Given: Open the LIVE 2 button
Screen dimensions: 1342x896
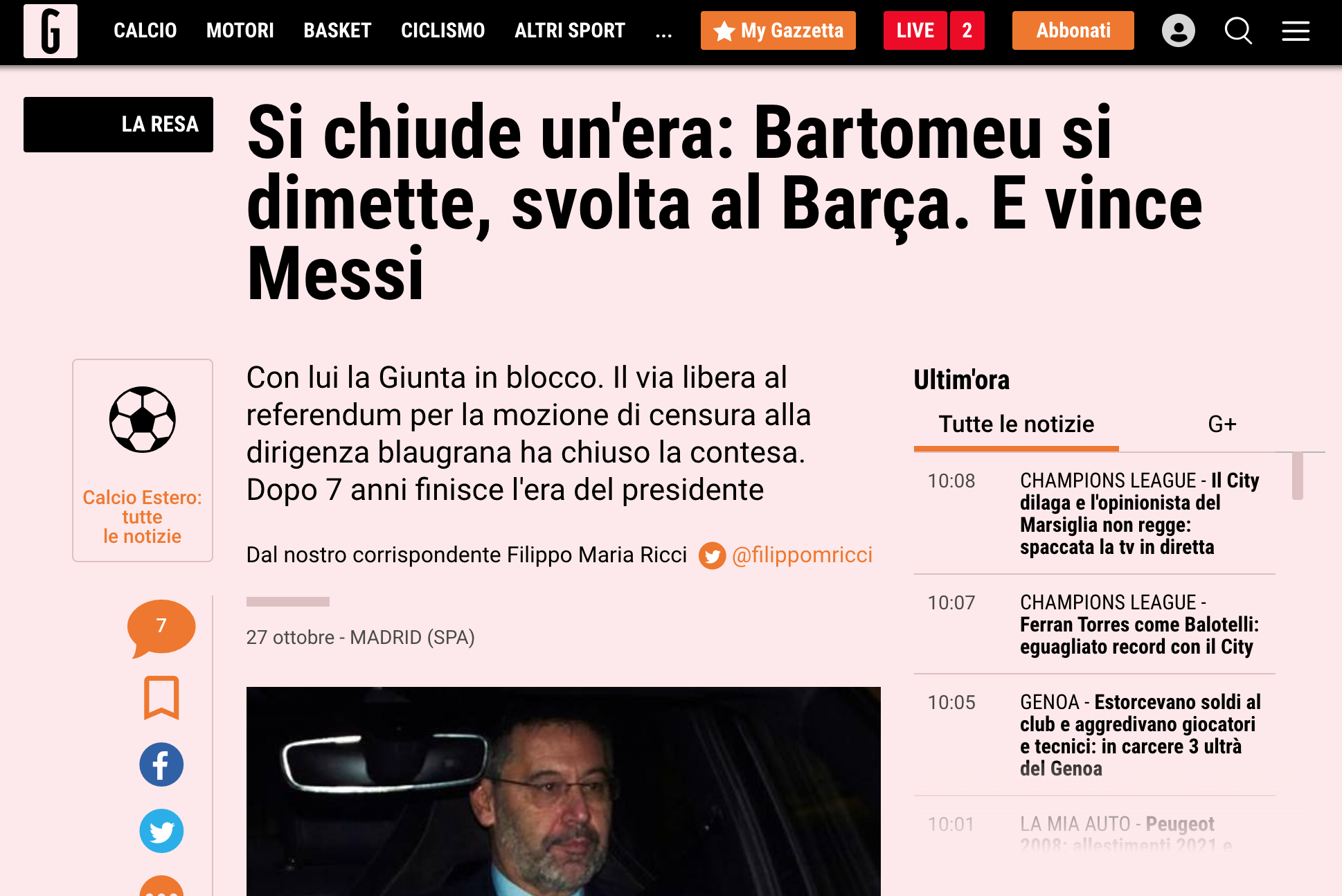Looking at the screenshot, I should [x=933, y=30].
